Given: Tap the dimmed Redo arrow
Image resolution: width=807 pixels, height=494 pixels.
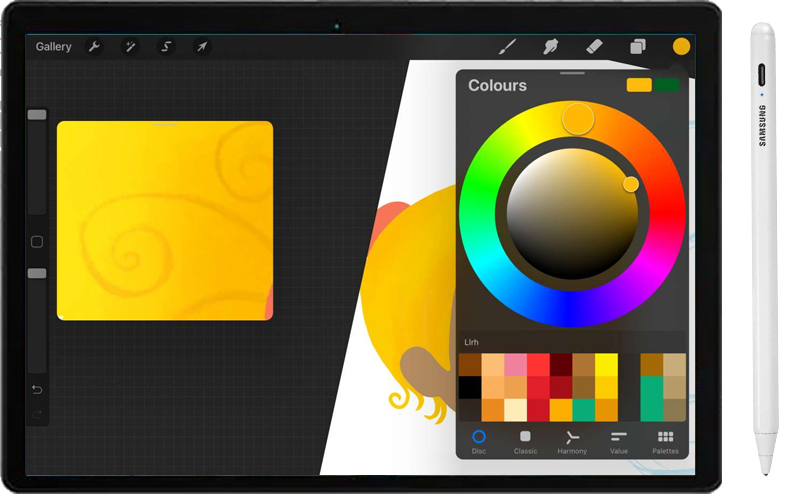Looking at the screenshot, I should click(37, 414).
